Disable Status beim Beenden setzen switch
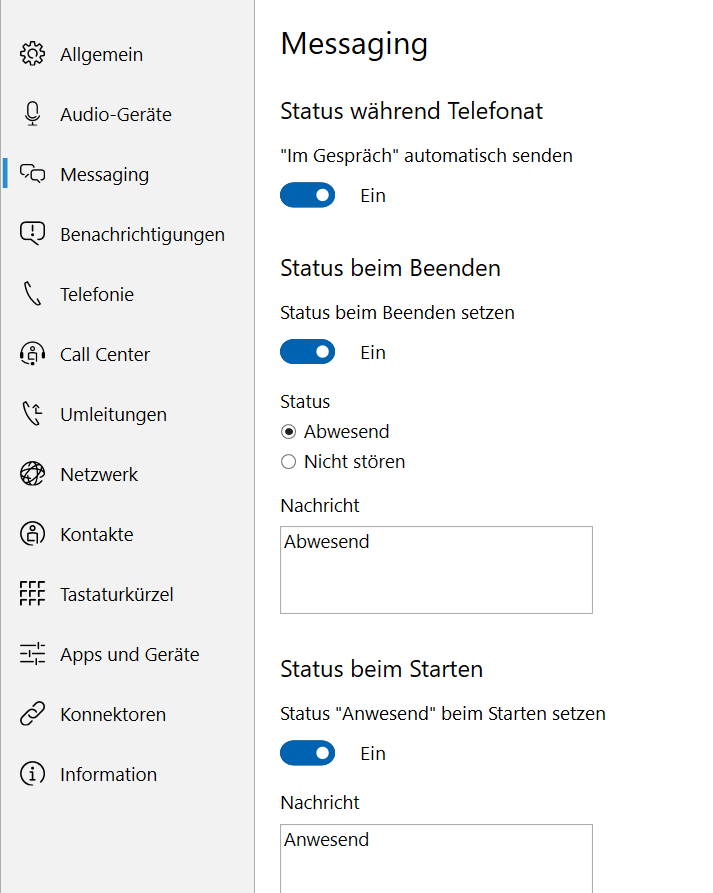Image resolution: width=713 pixels, height=893 pixels. [x=308, y=353]
